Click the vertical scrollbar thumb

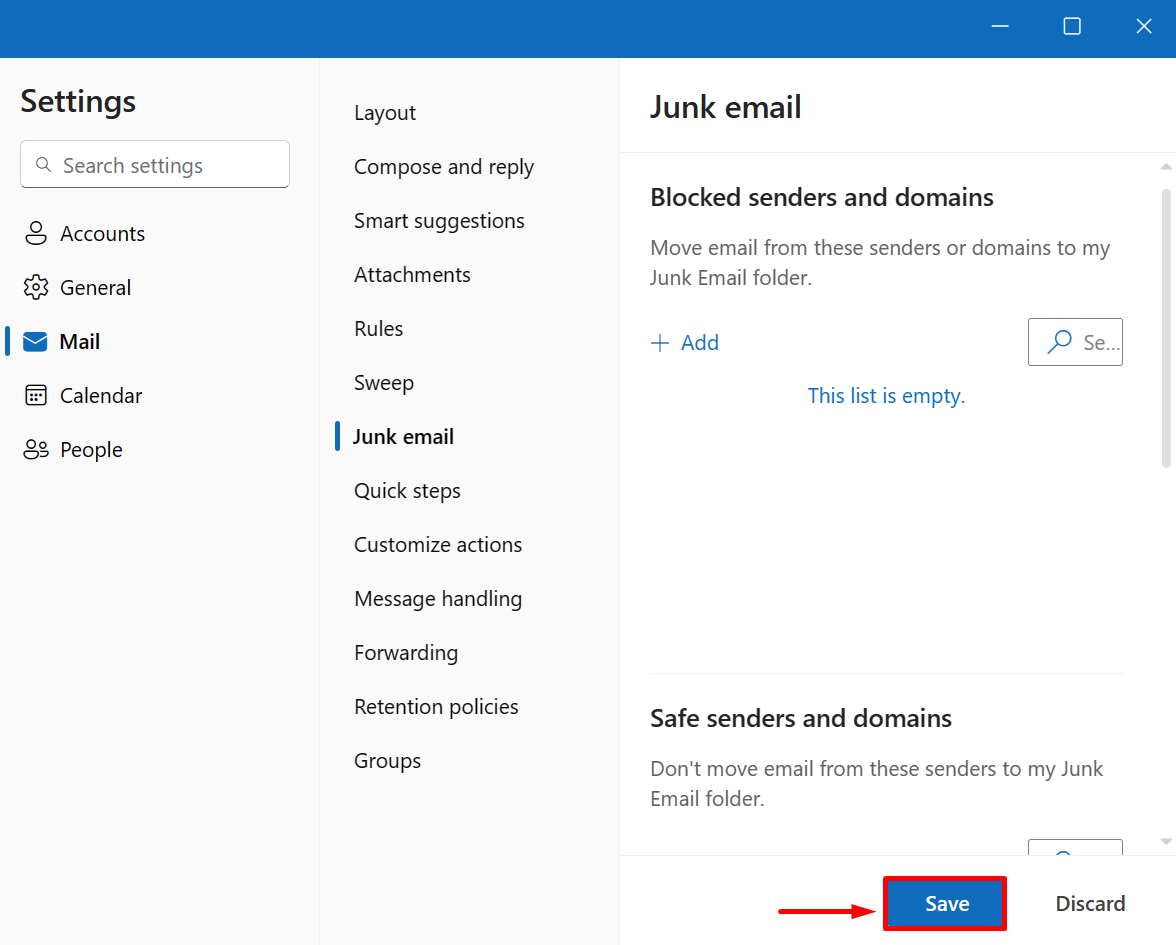[x=1166, y=328]
